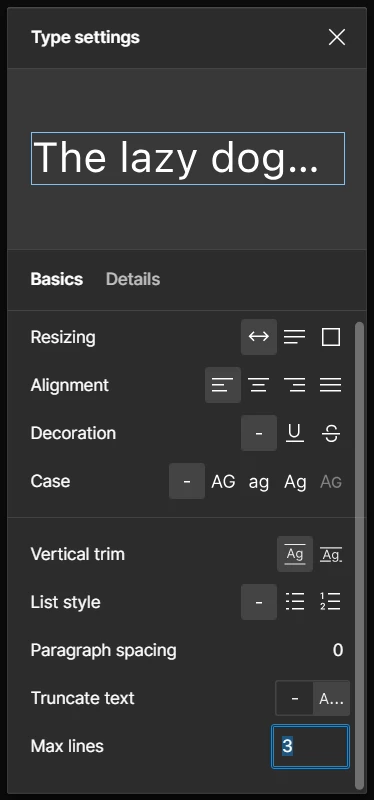Set case to title case Ag
The image size is (374, 800).
coord(294,481)
